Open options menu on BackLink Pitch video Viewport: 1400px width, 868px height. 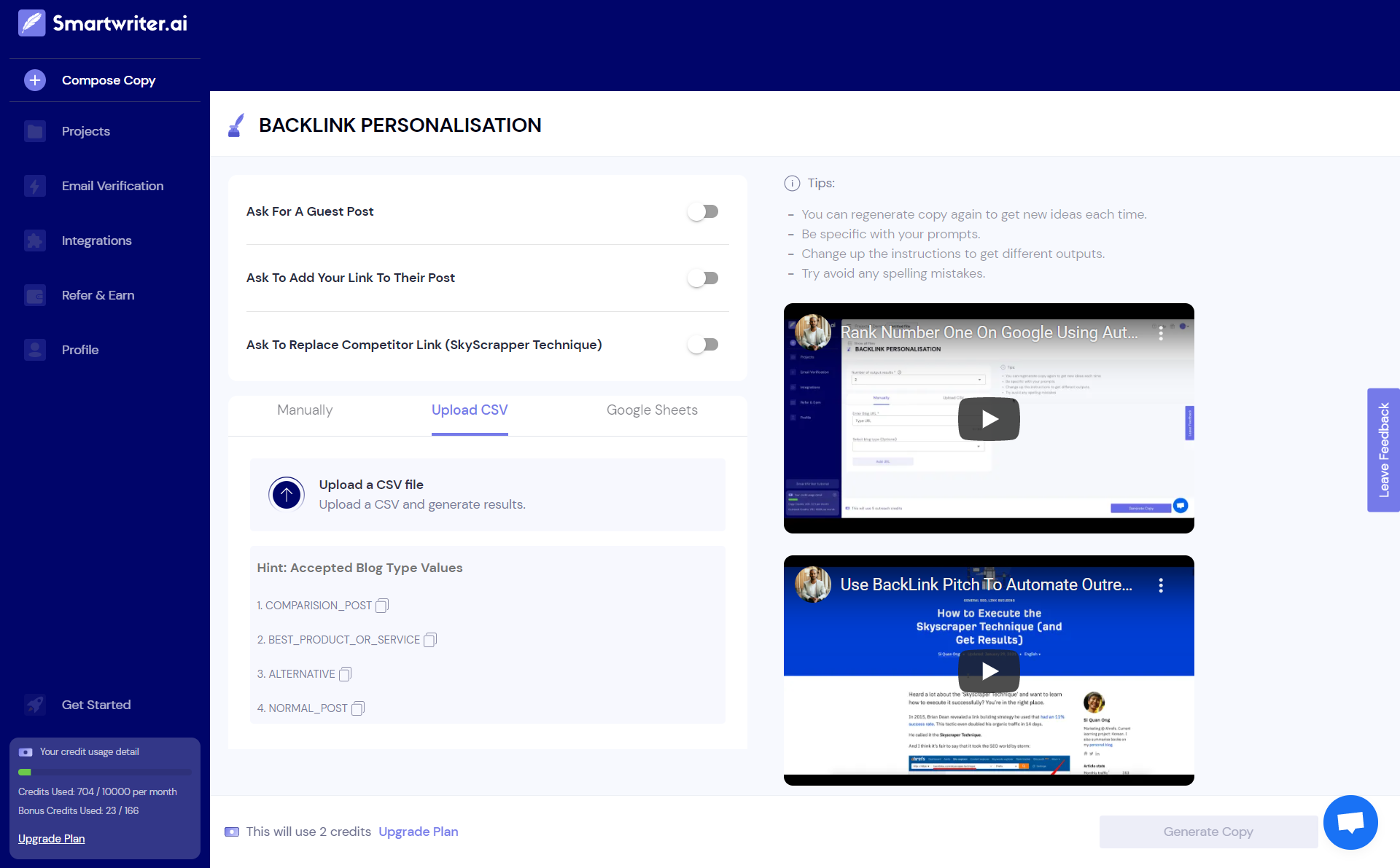(1161, 585)
